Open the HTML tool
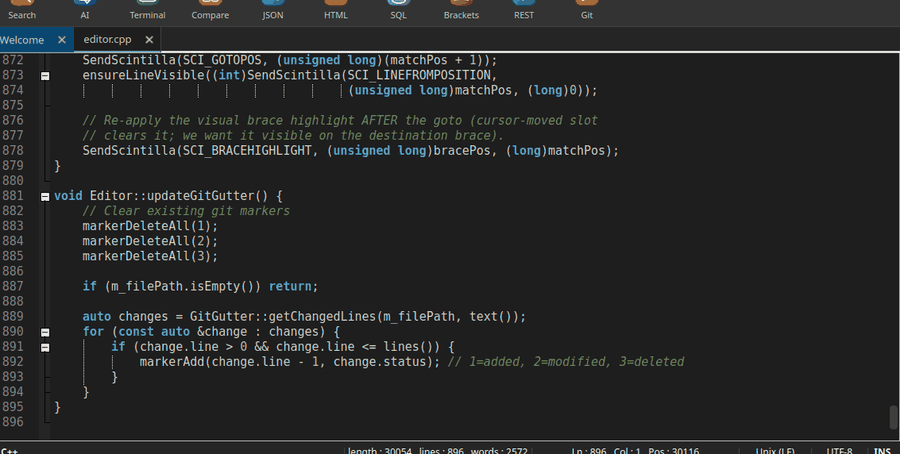Viewport: 900px width, 454px height. point(336,10)
